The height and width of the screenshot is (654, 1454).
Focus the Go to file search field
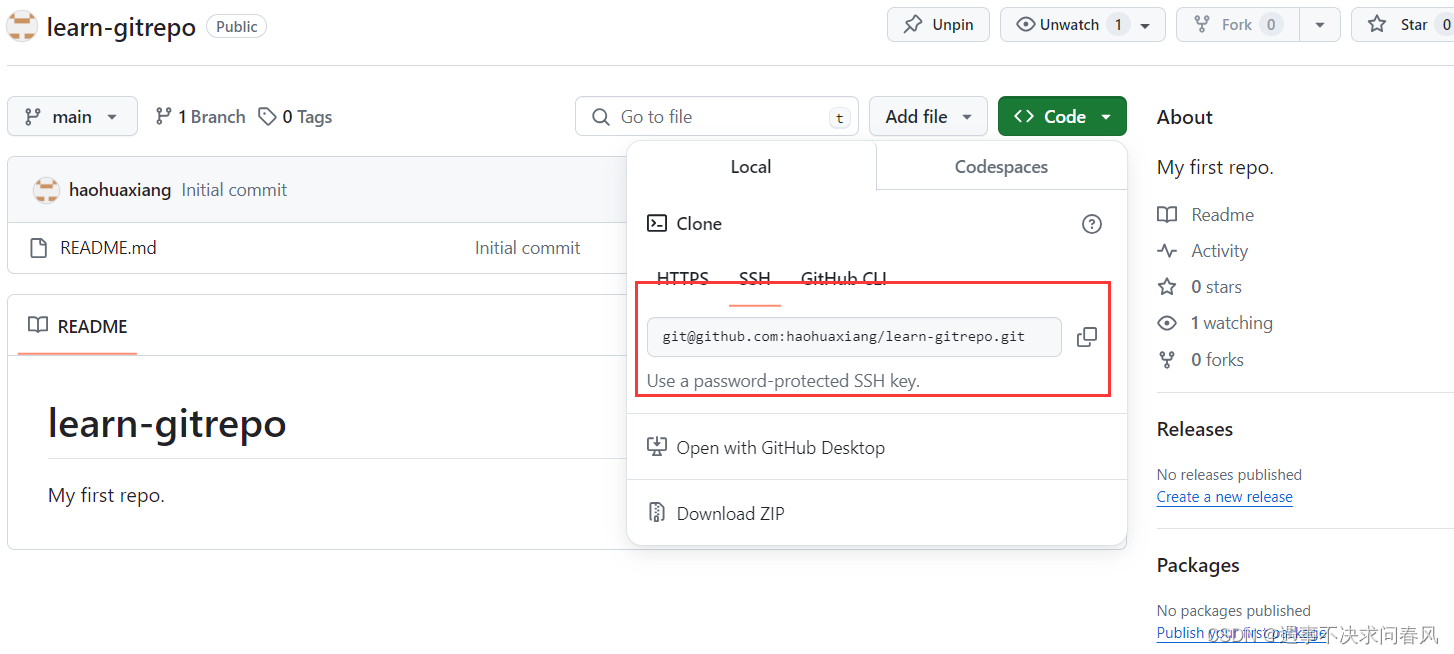[x=717, y=116]
